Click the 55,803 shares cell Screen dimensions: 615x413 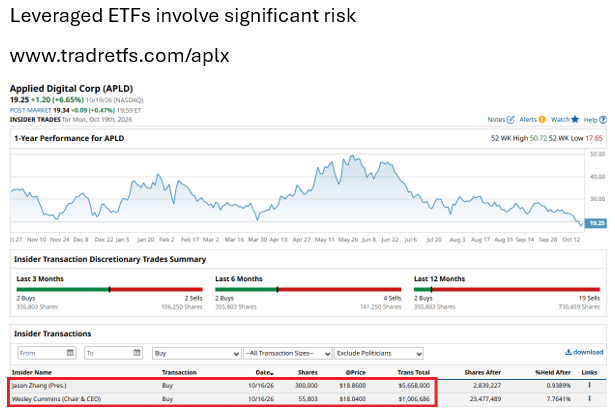(308, 399)
